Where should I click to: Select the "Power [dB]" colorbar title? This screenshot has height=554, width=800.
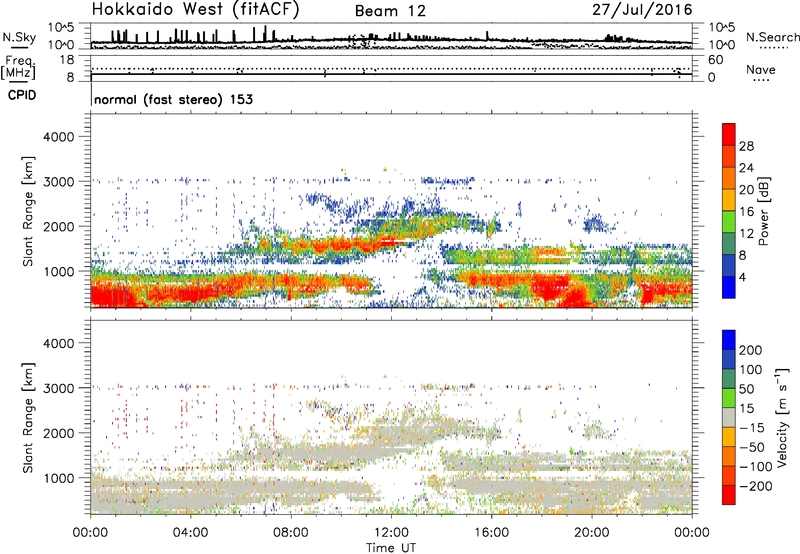763,211
